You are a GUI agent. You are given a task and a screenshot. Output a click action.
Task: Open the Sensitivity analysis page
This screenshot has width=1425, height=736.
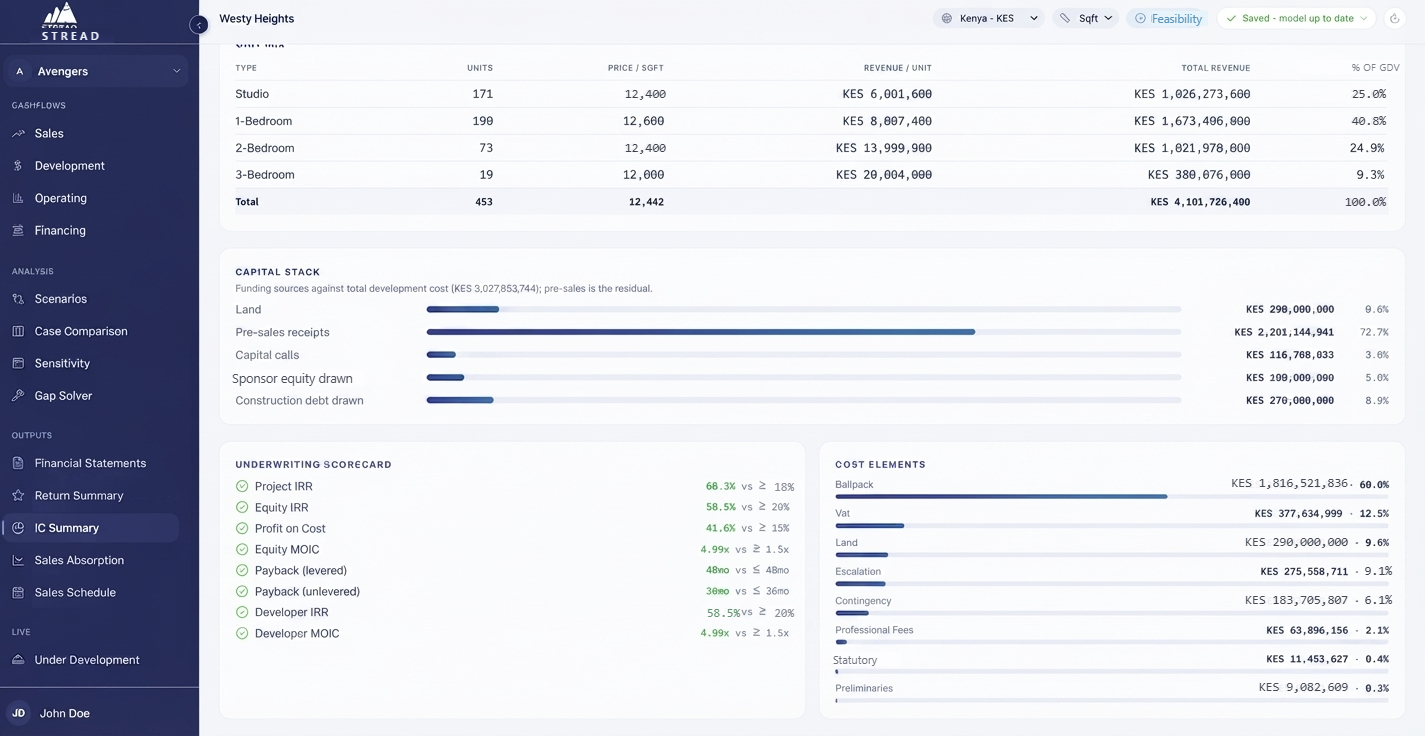(62, 364)
